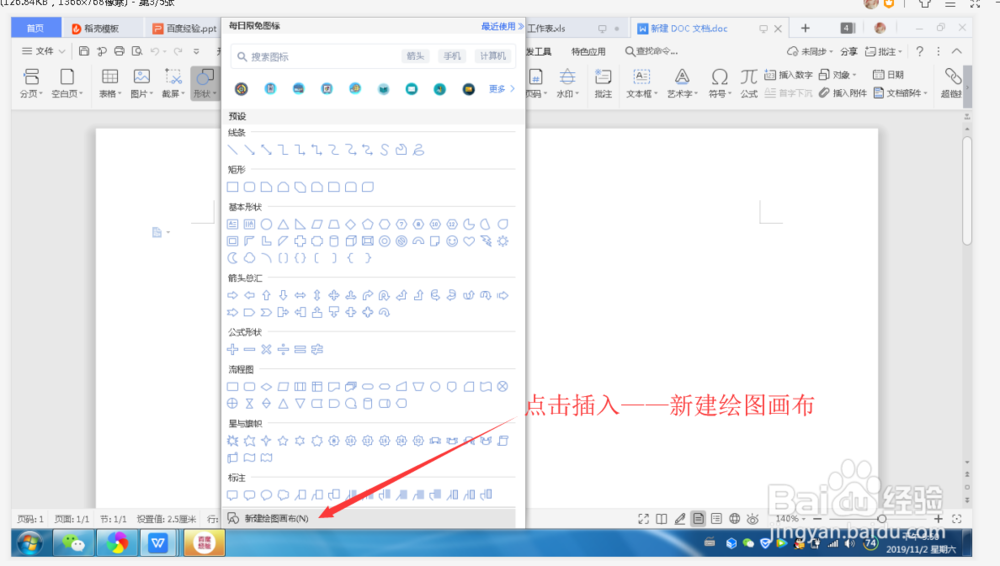Screen dimensions: 1000x566
Task: Click the Print Preview icon
Action: pyautogui.click(x=137, y=51)
